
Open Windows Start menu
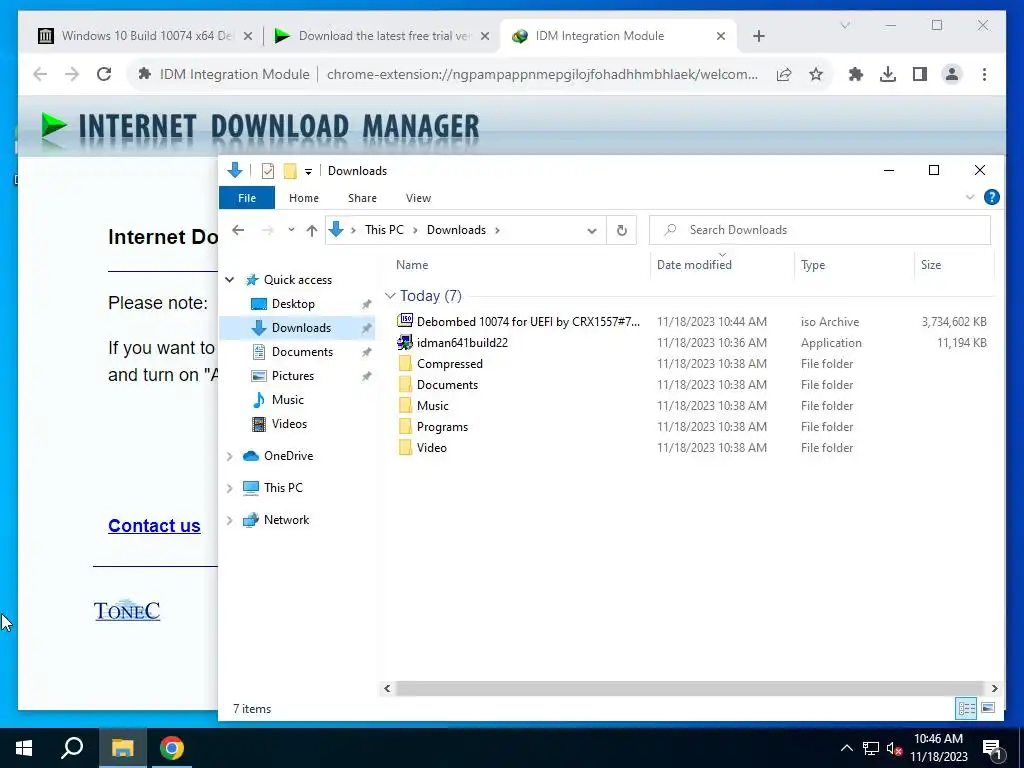click(24, 748)
